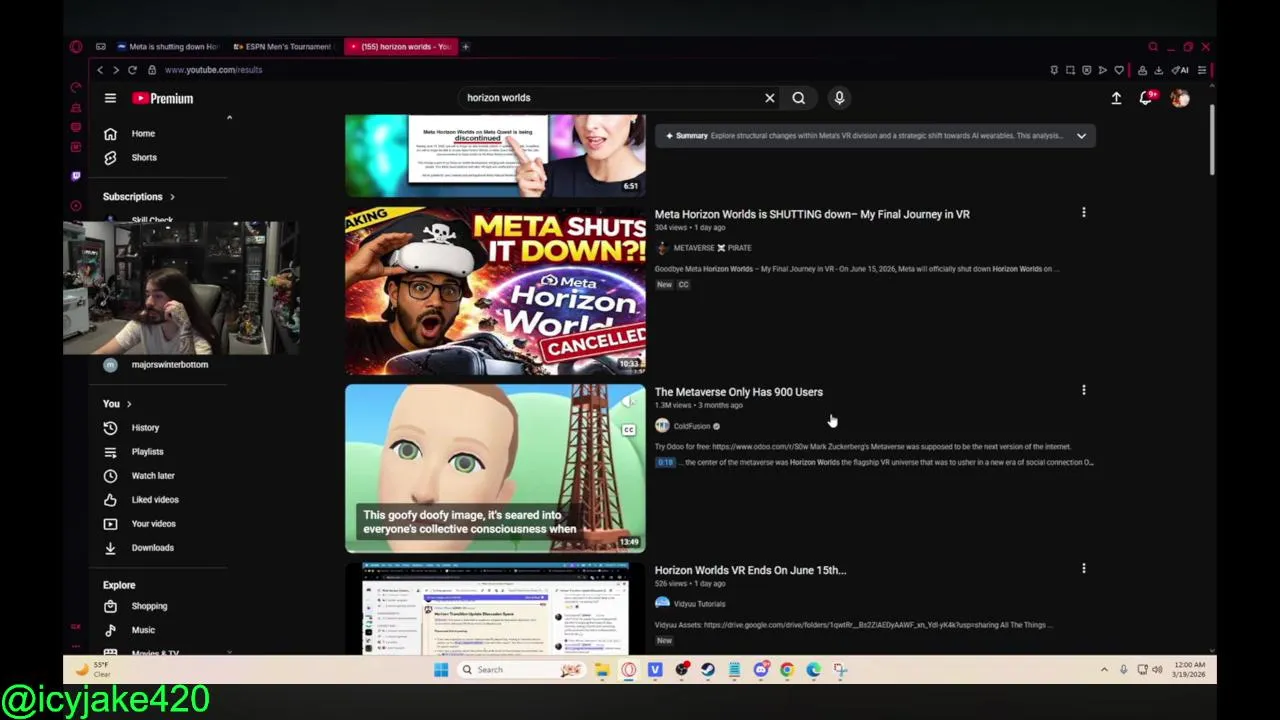The width and height of the screenshot is (1280, 720).
Task: Open the browser AI button
Action: coord(1181,70)
